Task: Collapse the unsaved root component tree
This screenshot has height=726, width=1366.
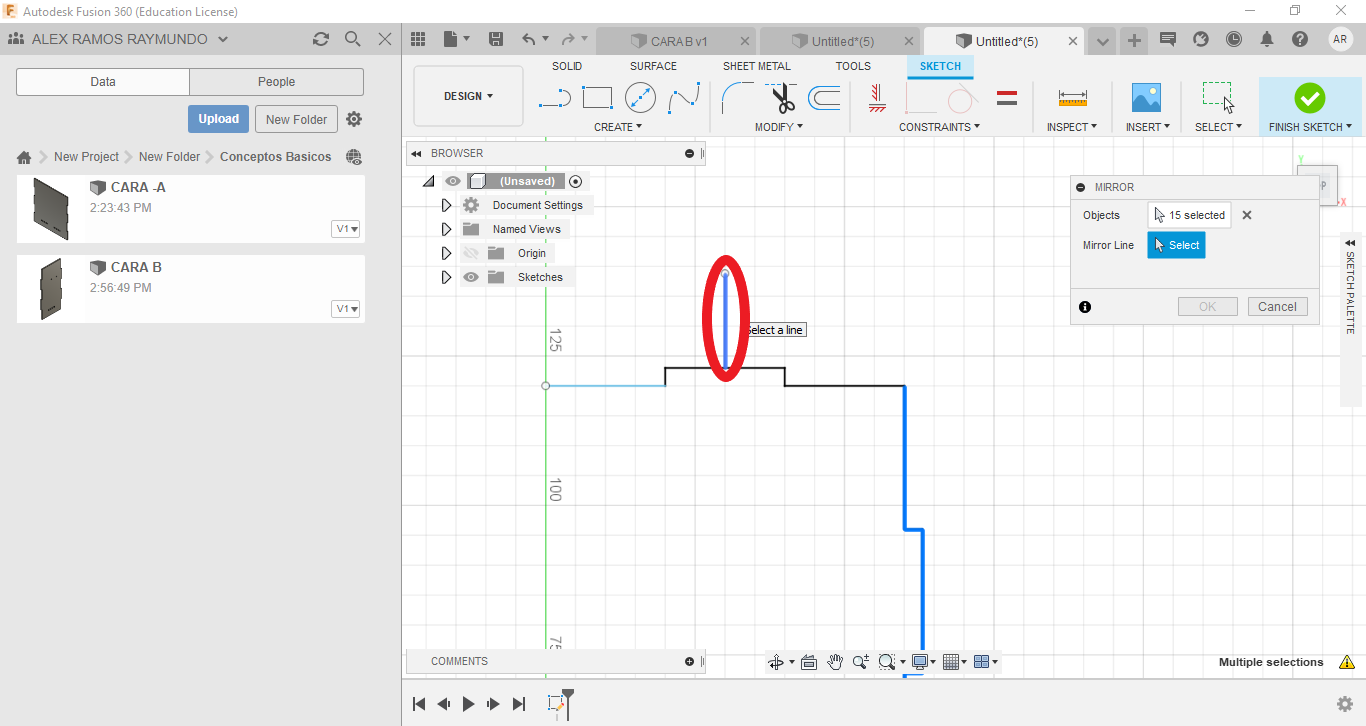Action: [428, 181]
